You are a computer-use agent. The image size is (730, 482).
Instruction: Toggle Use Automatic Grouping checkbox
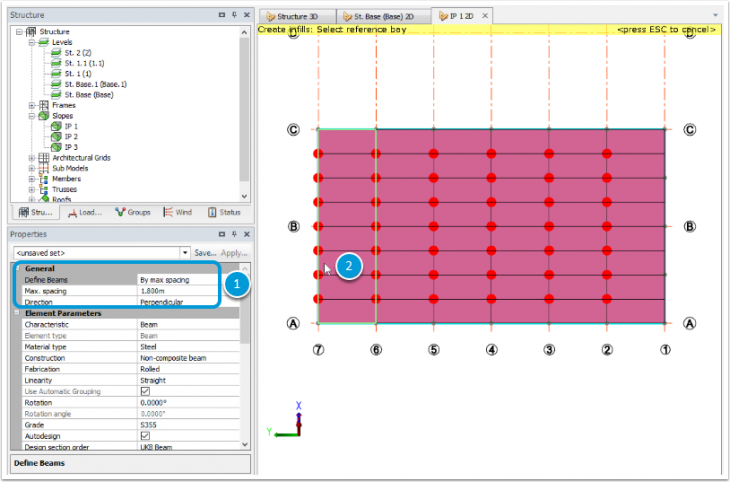(x=146, y=391)
